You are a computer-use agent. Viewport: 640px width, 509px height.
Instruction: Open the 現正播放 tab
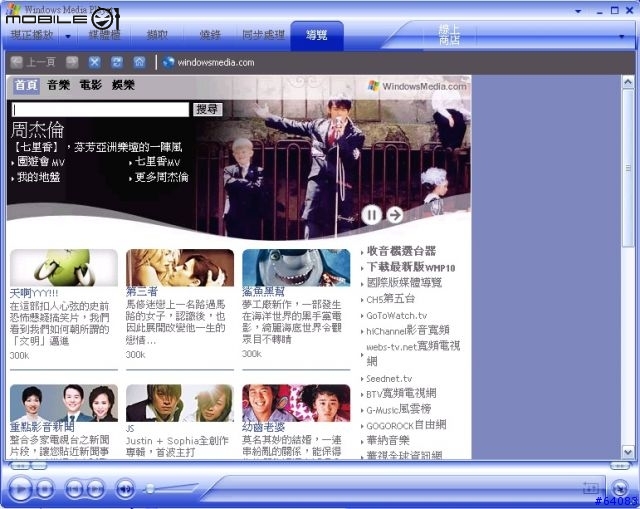pyautogui.click(x=32, y=35)
